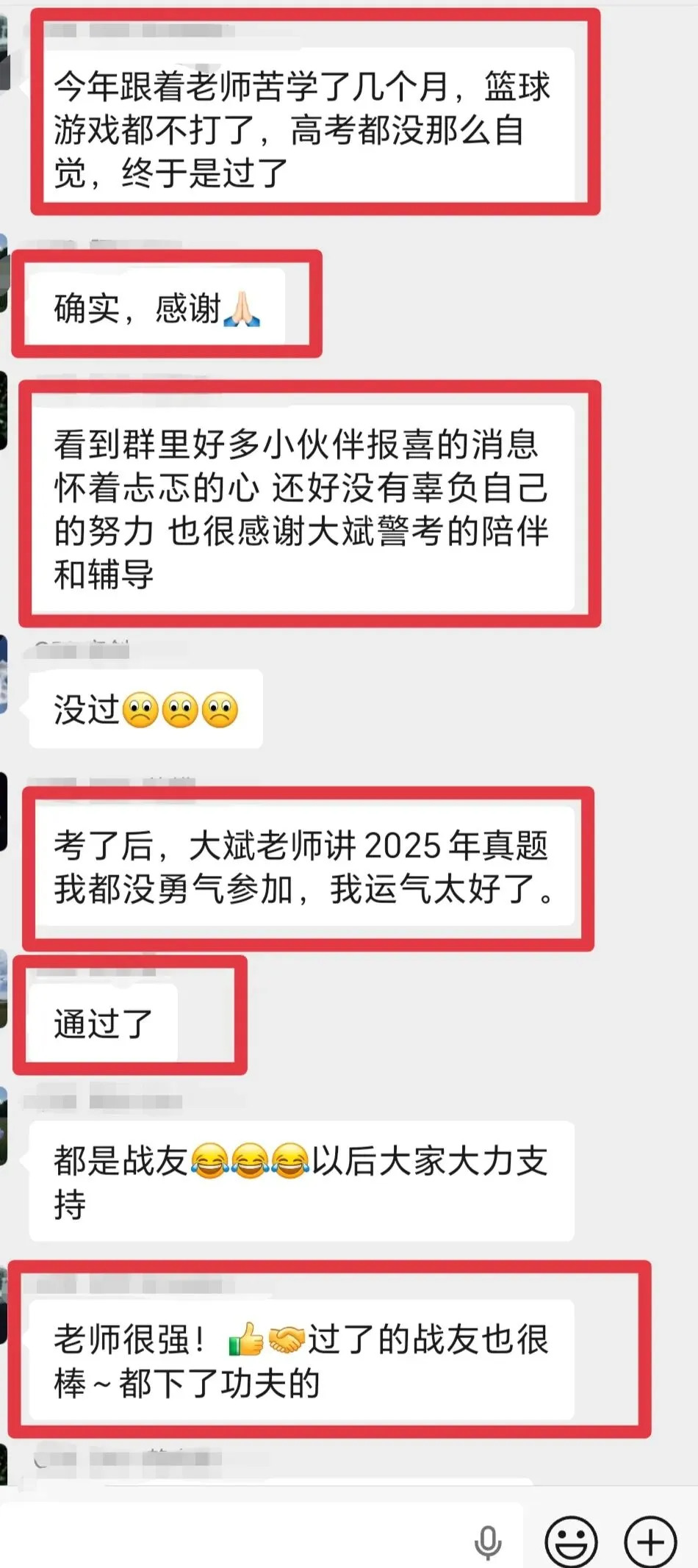Tap the avatar beside the 老师很强 message
The height and width of the screenshot is (1568, 698).
pyautogui.click(x=3, y=1305)
